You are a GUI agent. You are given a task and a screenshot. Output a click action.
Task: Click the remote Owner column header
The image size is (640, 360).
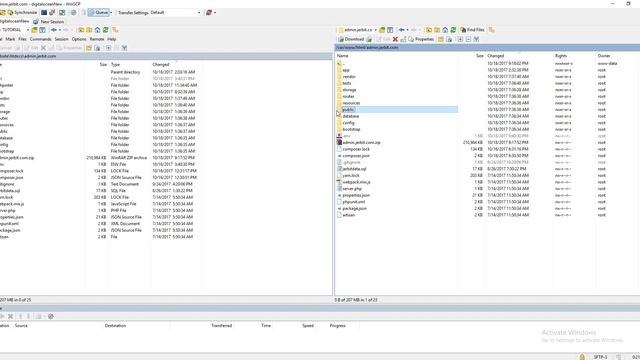click(604, 56)
